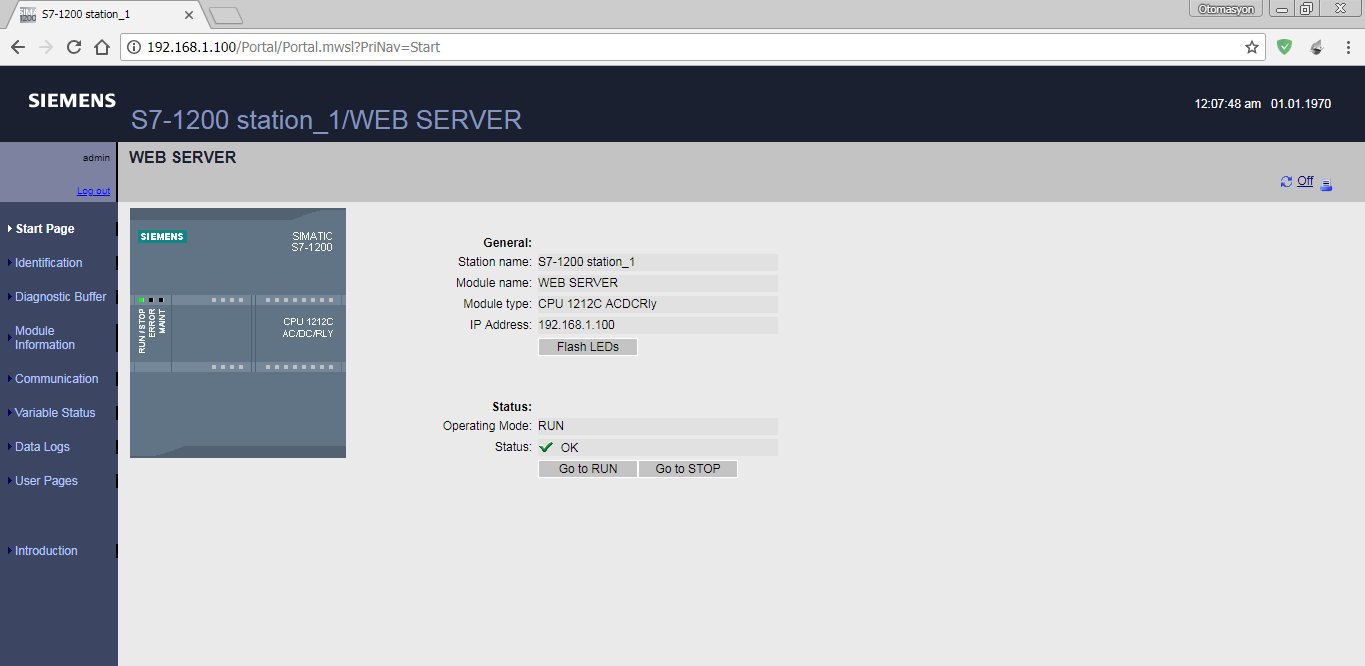Viewport: 1365px width, 666px height.
Task: Click the print icon beside Off
Action: click(x=1327, y=184)
